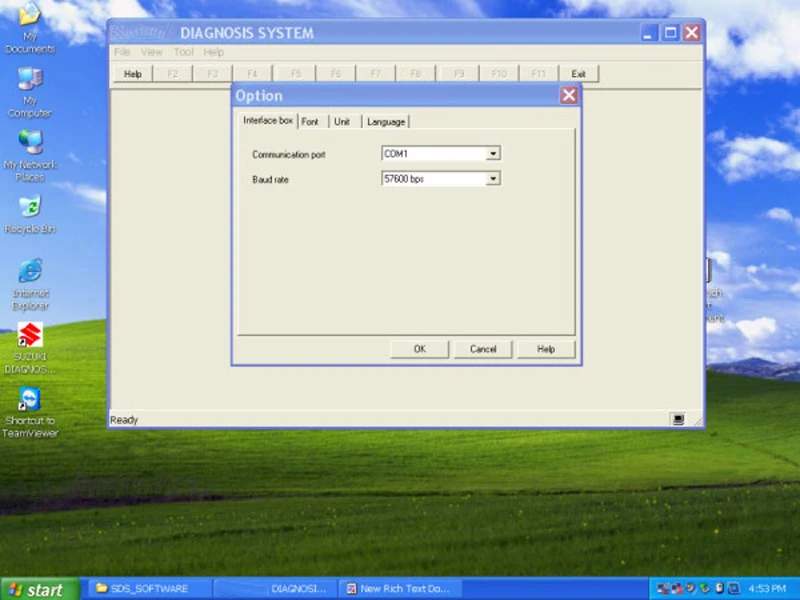Click the "Communication port" label
This screenshot has width=800, height=600.
click(289, 155)
